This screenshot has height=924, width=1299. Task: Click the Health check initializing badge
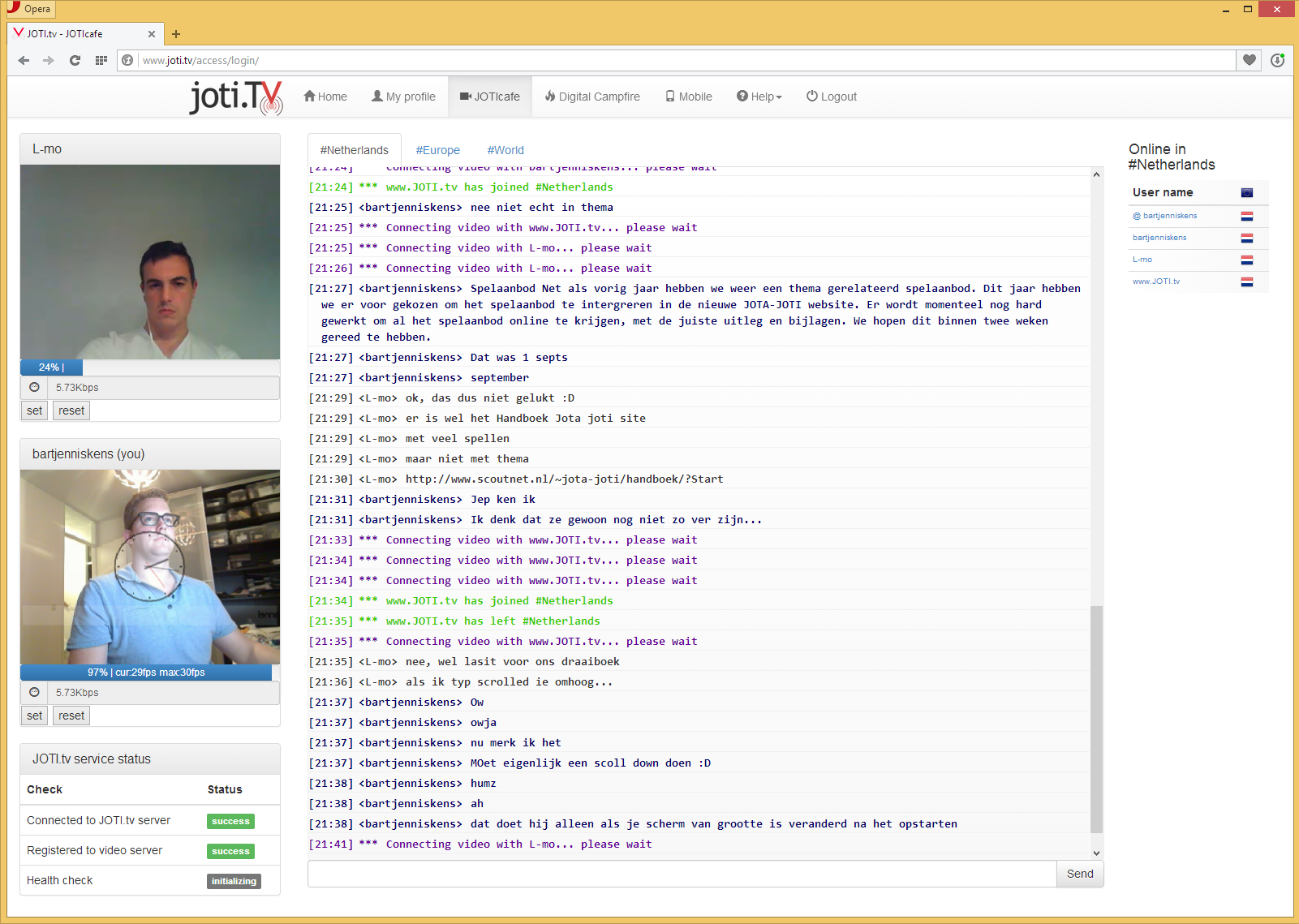234,881
